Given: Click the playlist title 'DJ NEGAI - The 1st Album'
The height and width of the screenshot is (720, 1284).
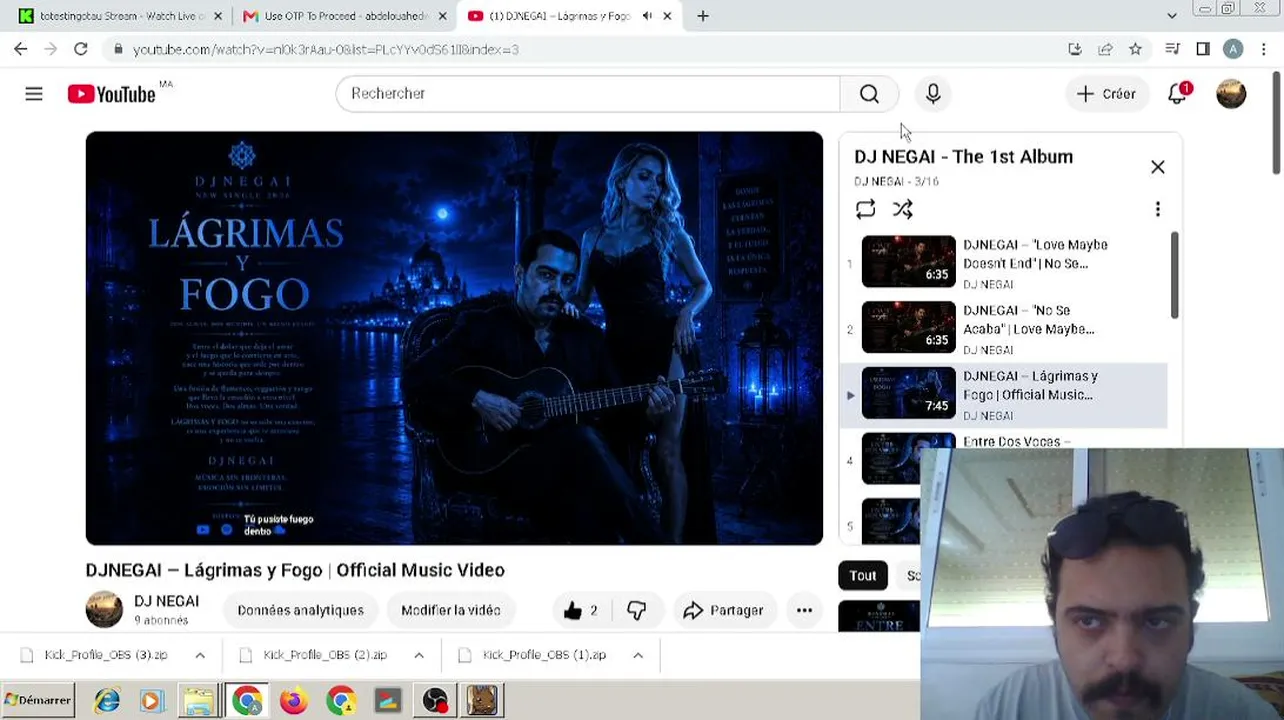Looking at the screenshot, I should 964,157.
